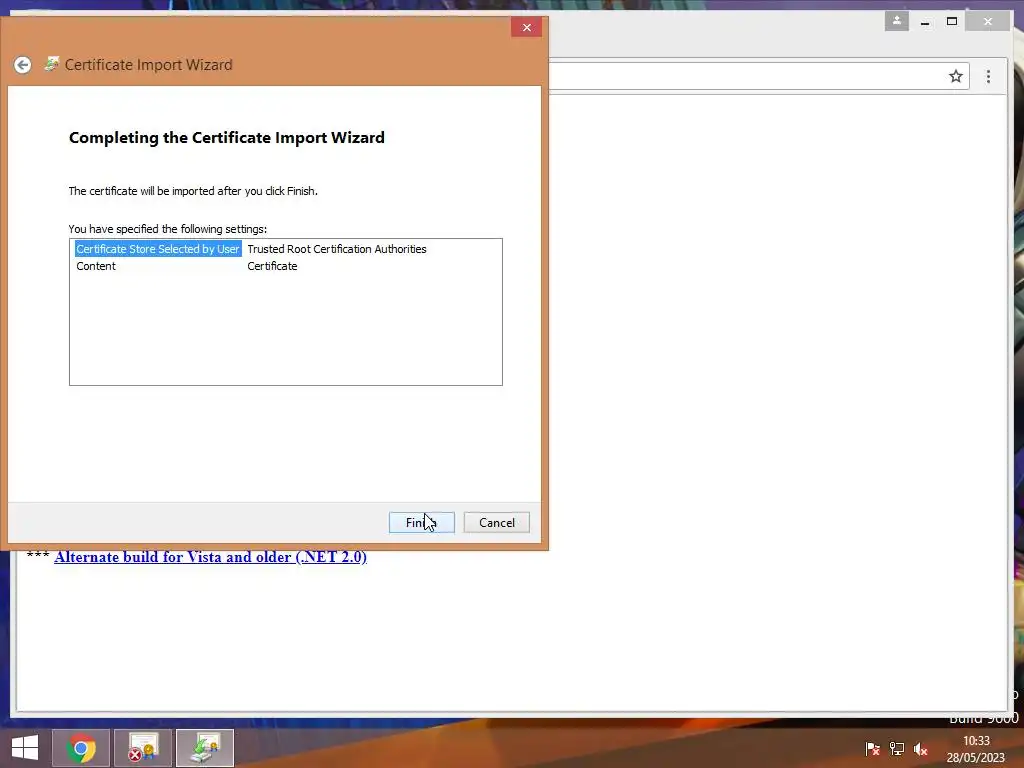1024x768 pixels.
Task: Click the network tray icon
Action: tap(897, 749)
